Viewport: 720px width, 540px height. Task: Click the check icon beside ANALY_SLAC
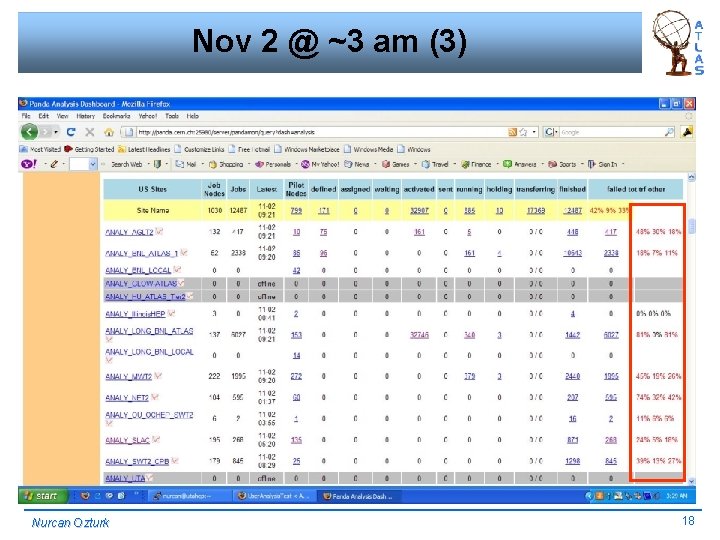[x=156, y=439]
